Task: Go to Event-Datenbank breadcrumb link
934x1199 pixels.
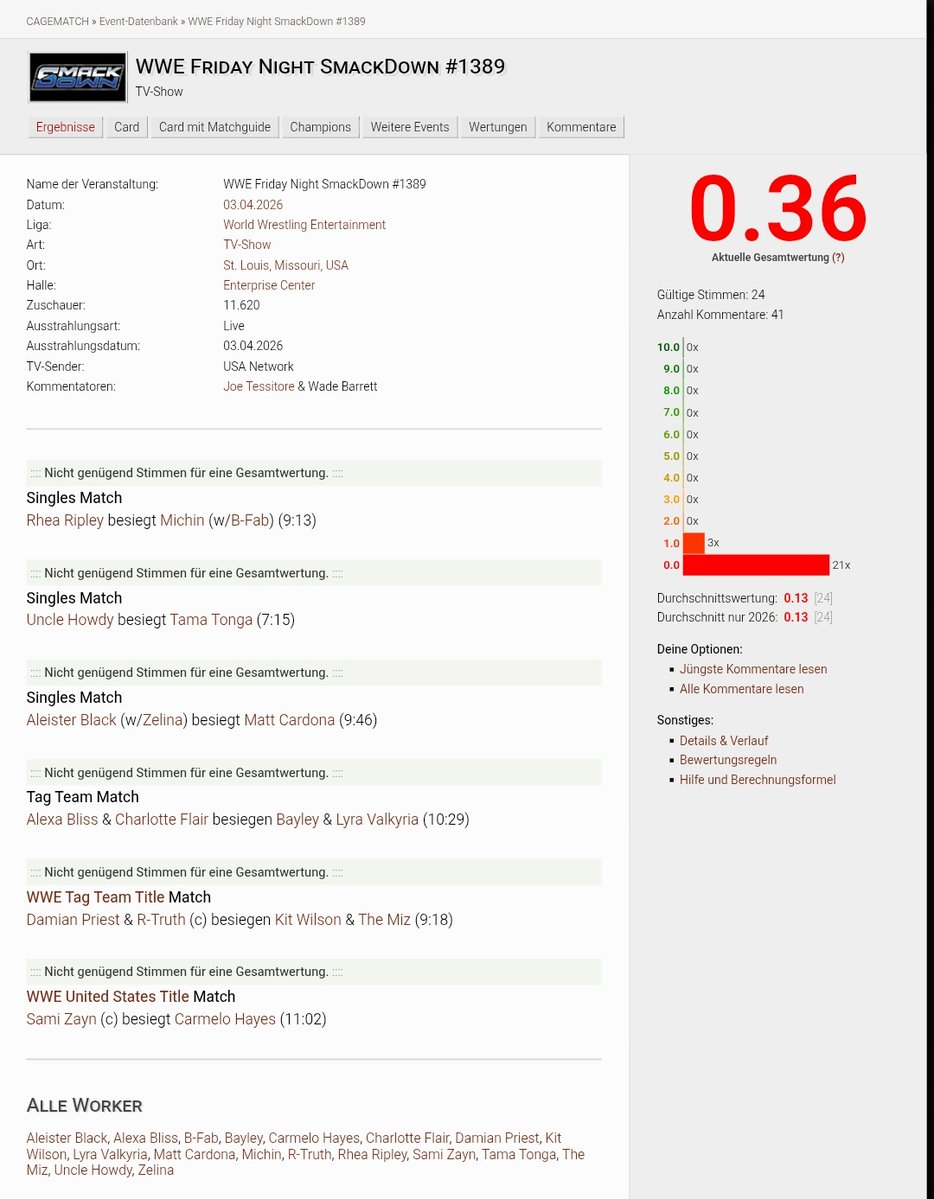Action: pos(138,21)
